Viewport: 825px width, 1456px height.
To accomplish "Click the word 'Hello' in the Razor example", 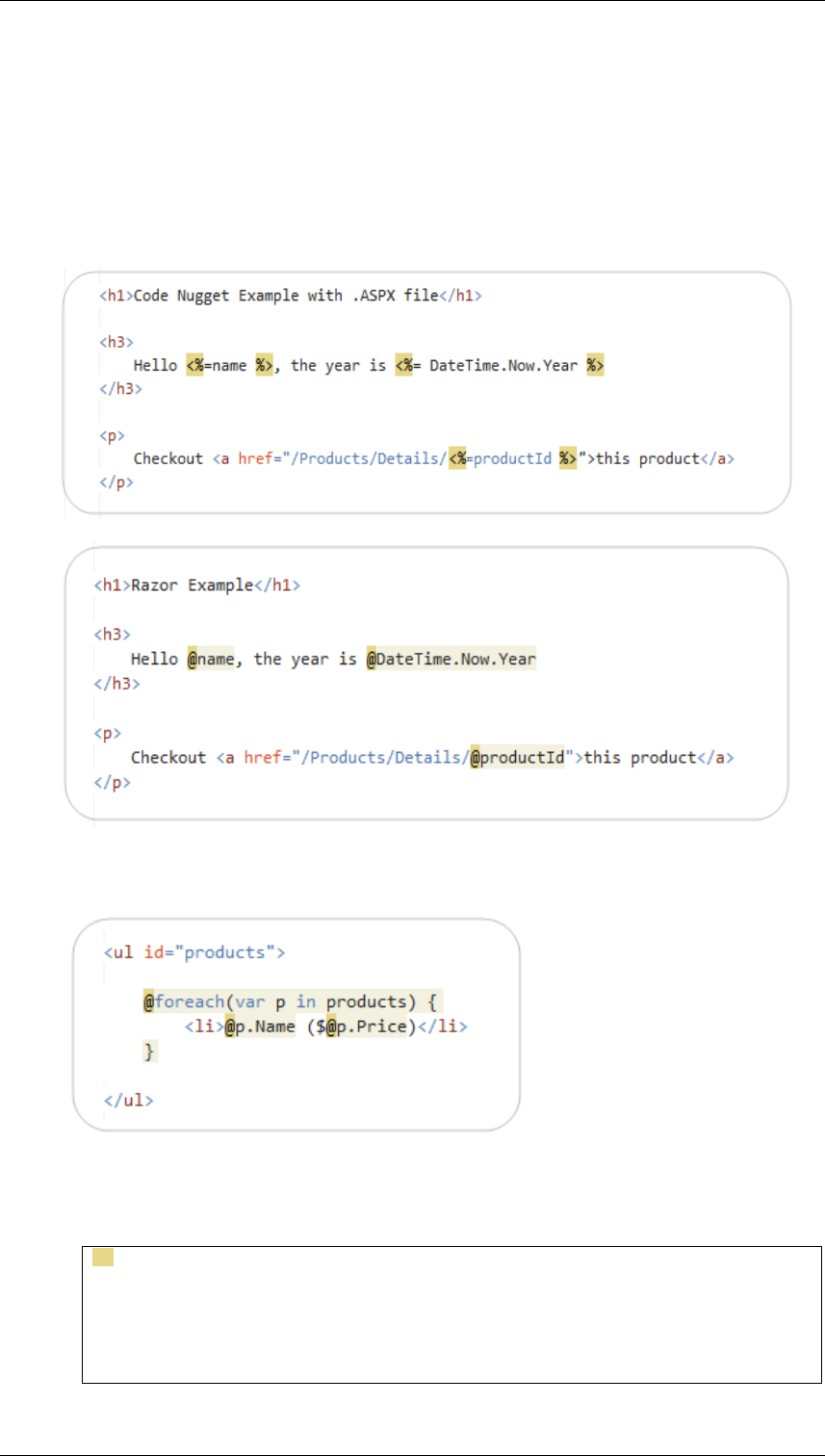I will (154, 659).
